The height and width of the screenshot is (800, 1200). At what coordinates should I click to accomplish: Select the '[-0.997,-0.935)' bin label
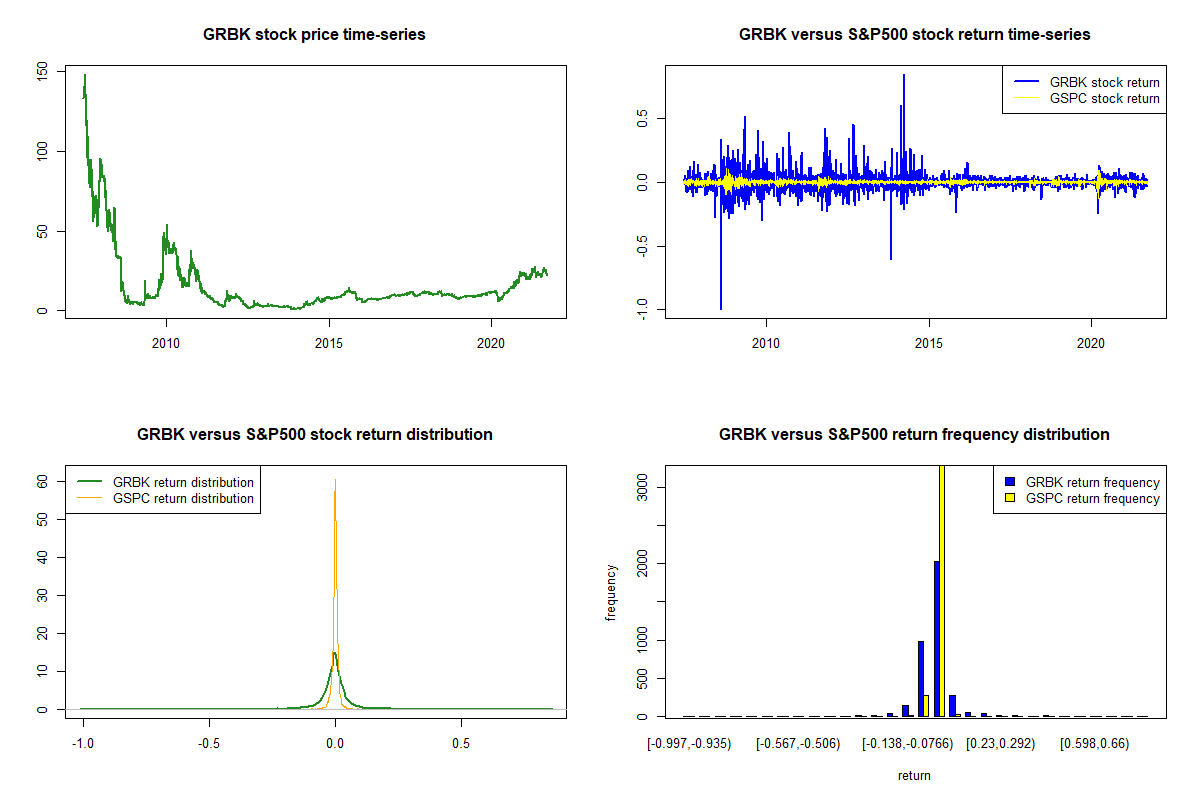[689, 744]
